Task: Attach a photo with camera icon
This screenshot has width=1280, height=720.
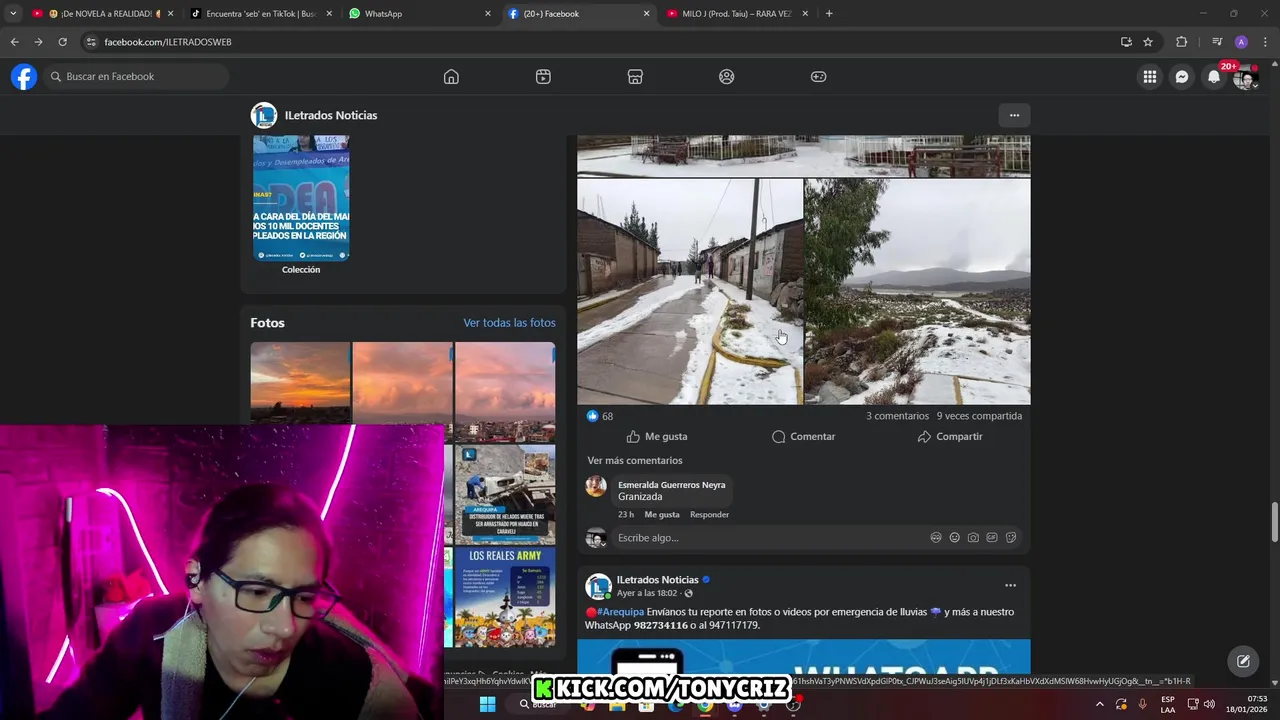Action: [x=973, y=538]
